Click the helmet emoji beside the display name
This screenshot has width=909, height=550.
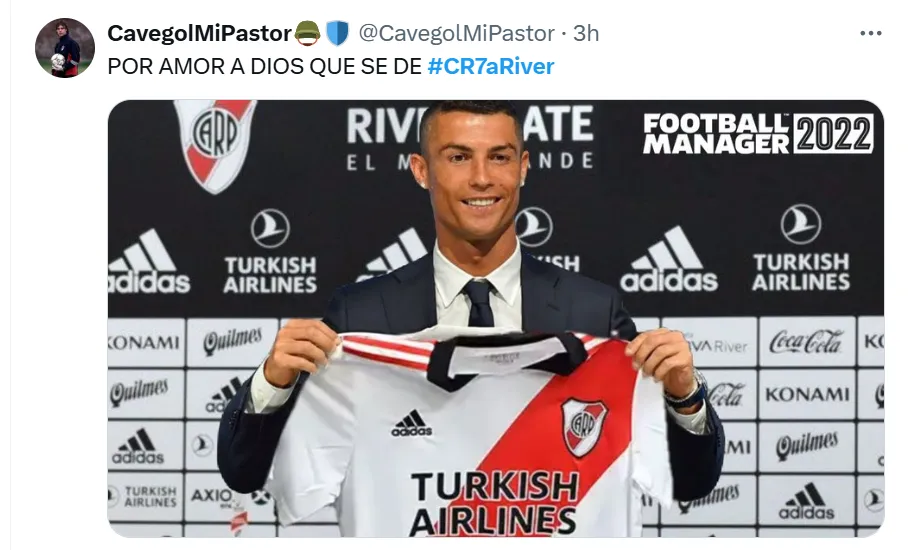(307, 33)
